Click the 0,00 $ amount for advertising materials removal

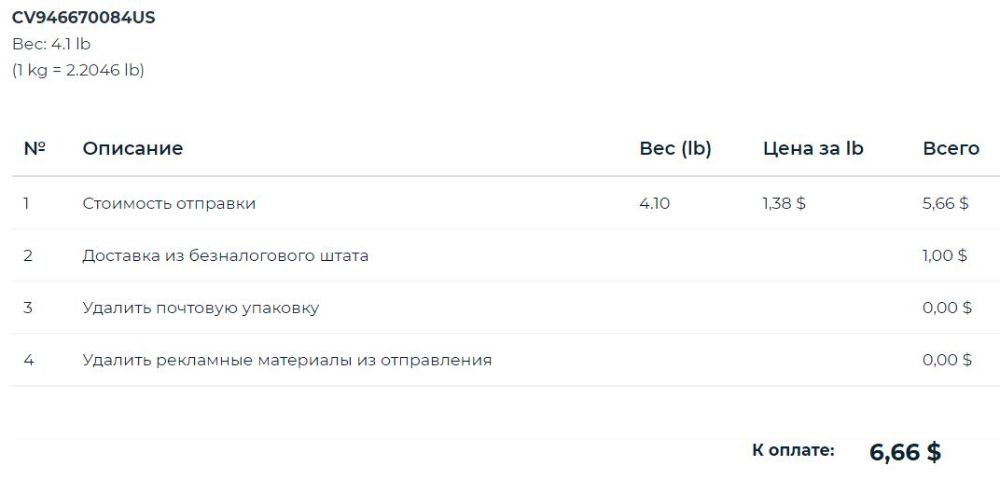pos(947,360)
